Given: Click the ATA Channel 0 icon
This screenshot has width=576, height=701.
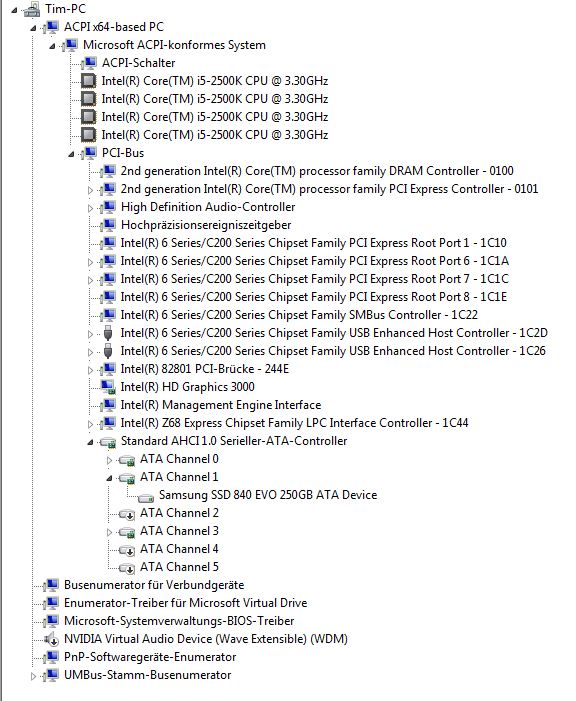Looking at the screenshot, I should click(x=127, y=460).
